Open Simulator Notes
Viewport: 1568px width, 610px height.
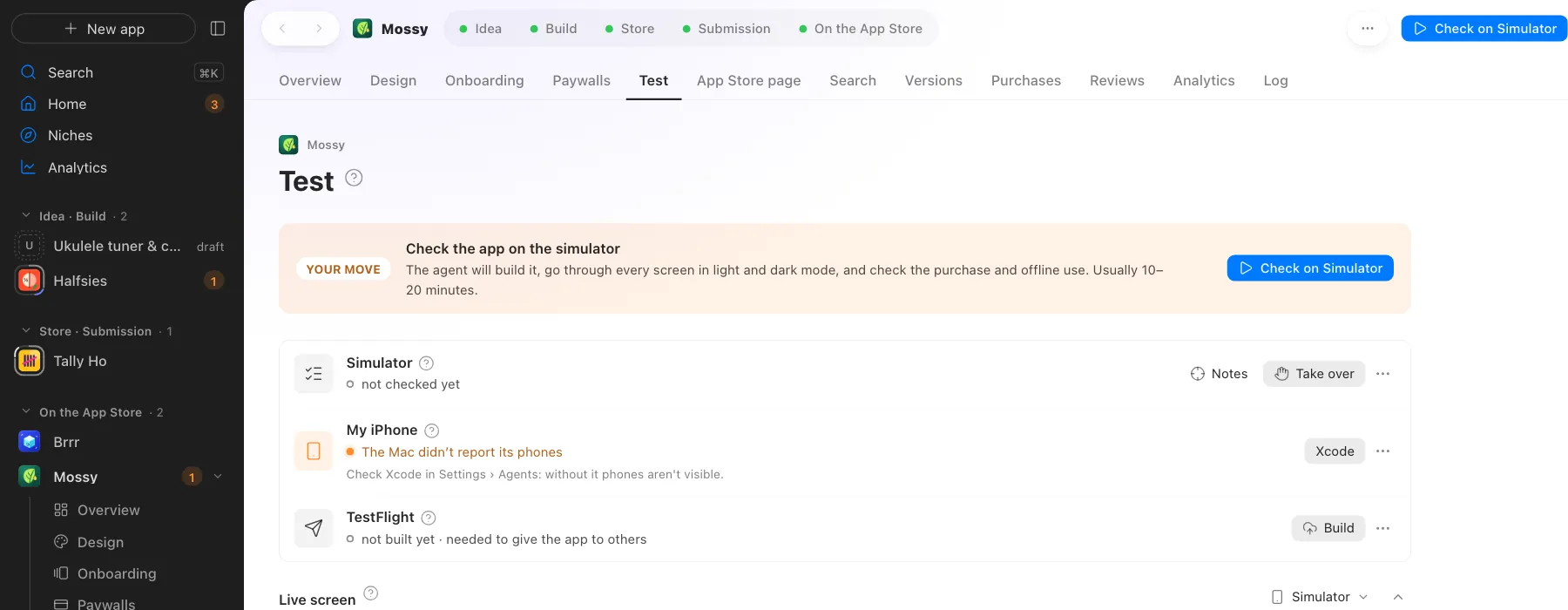[1219, 374]
